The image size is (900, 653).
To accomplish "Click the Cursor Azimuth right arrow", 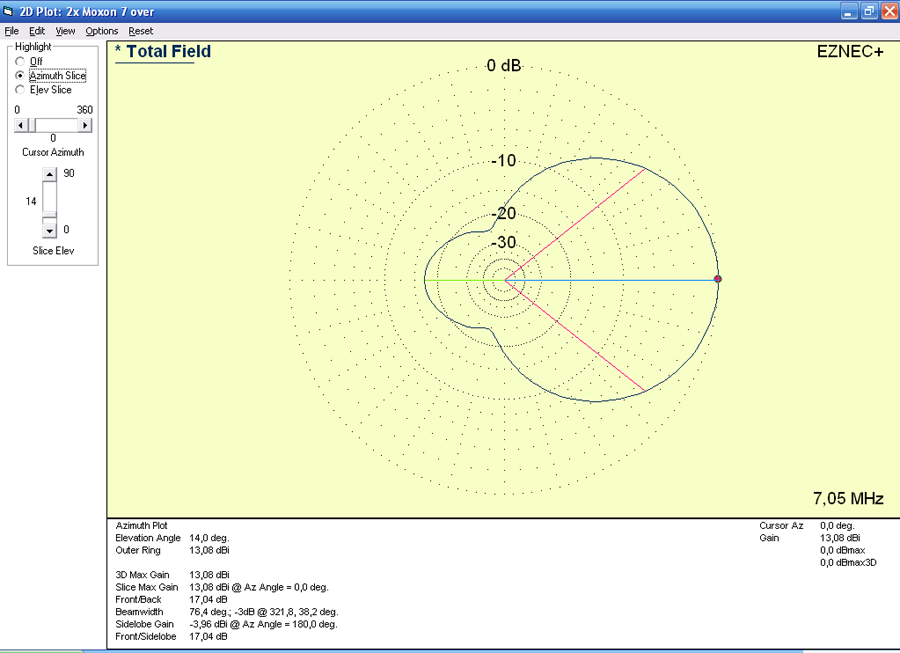I will 85,125.
